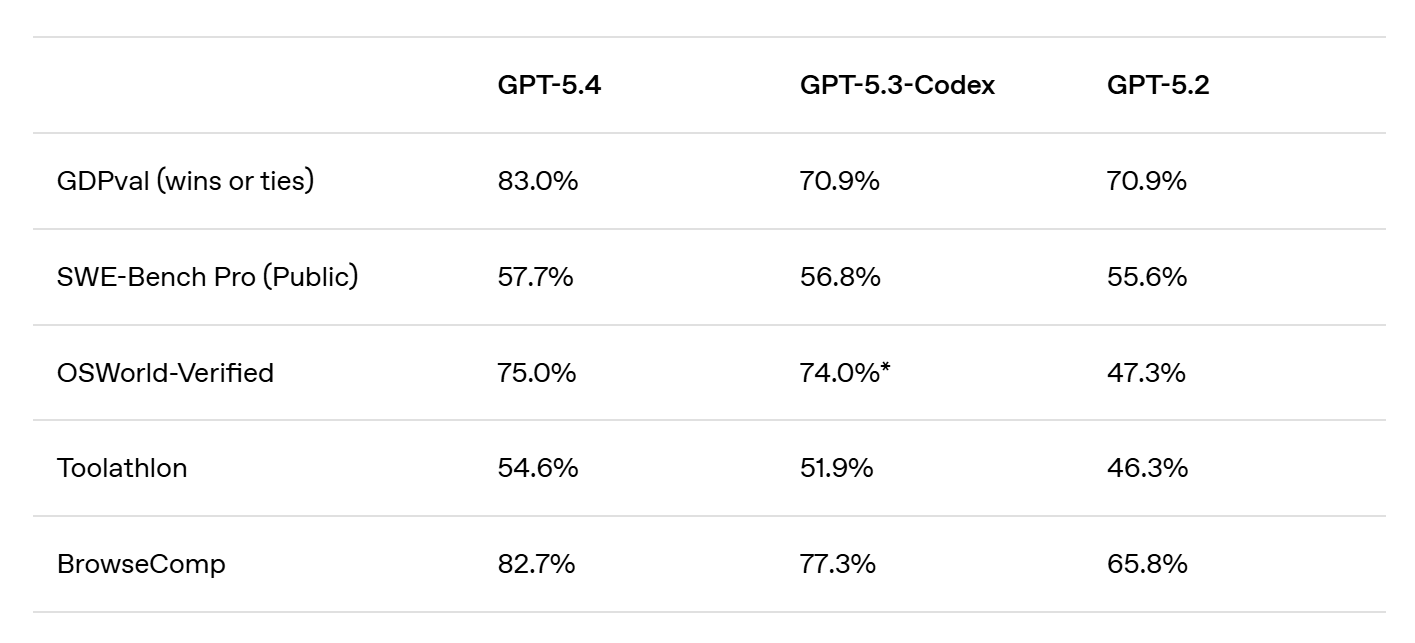The height and width of the screenshot is (643, 1415).
Task: Select the BrowseComp row label
Action: [x=141, y=564]
